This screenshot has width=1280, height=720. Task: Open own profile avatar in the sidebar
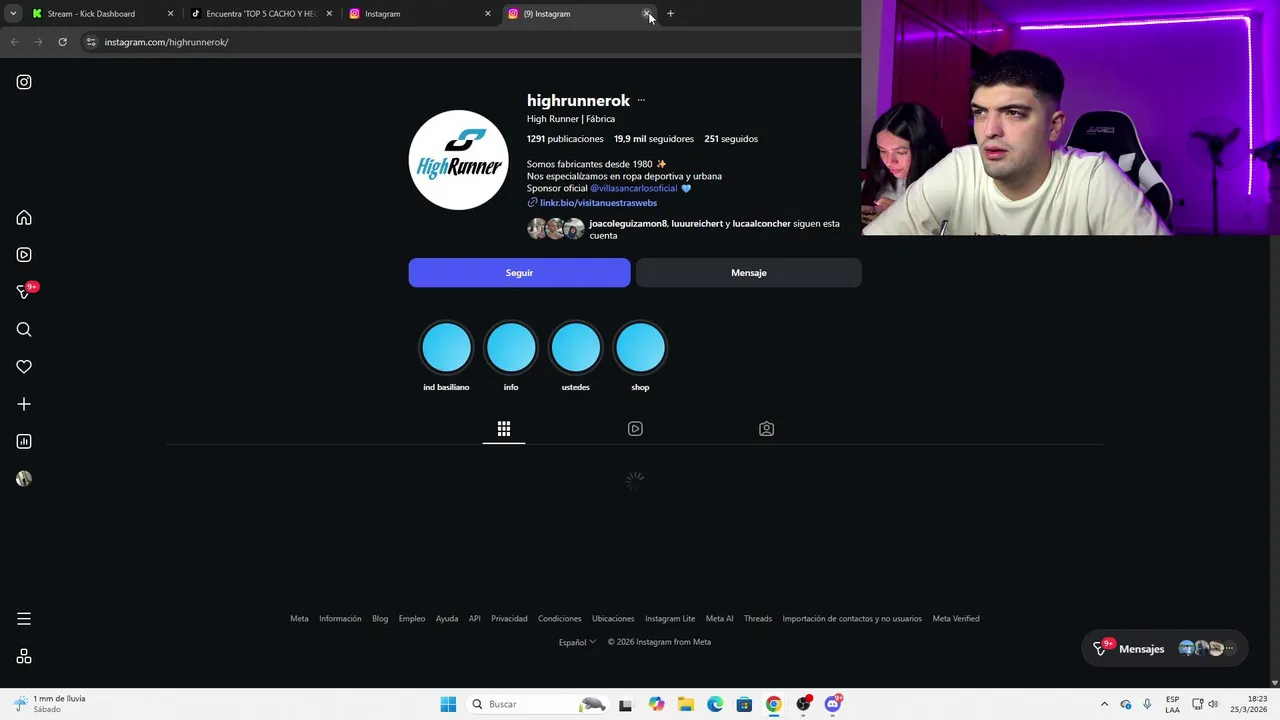[24, 479]
